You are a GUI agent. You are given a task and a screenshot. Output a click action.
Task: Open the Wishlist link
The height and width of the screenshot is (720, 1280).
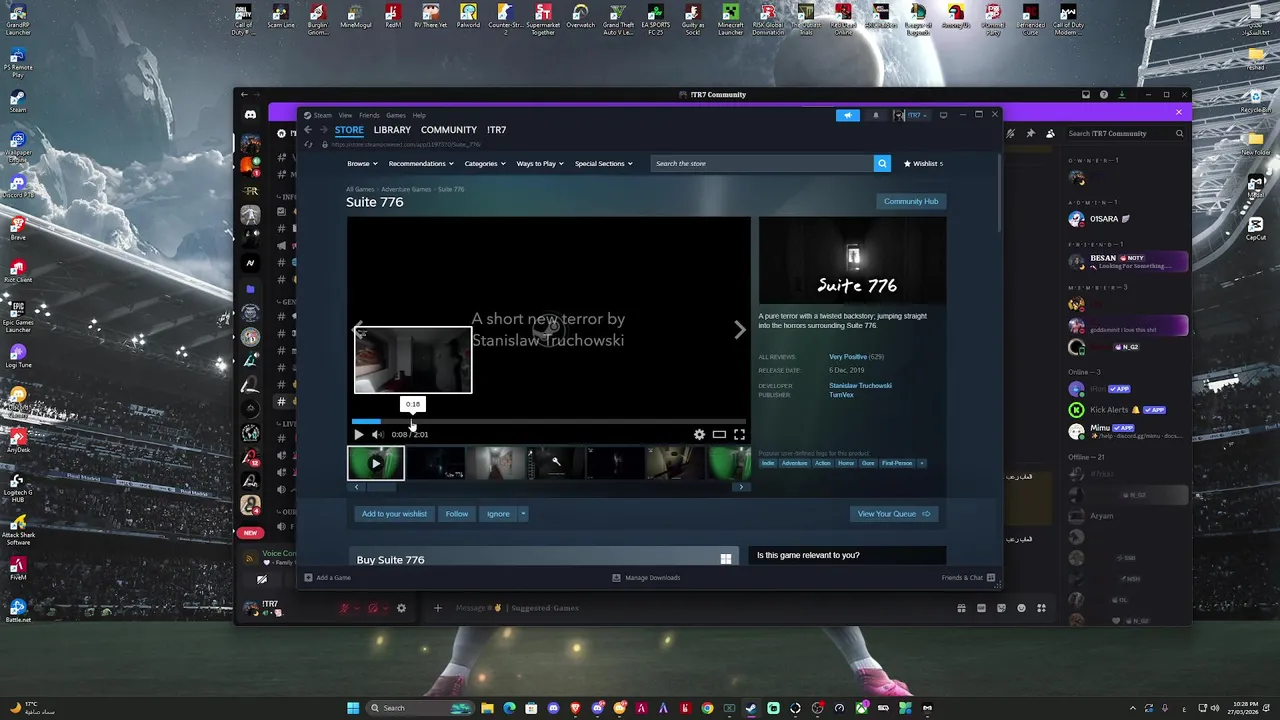(x=923, y=163)
